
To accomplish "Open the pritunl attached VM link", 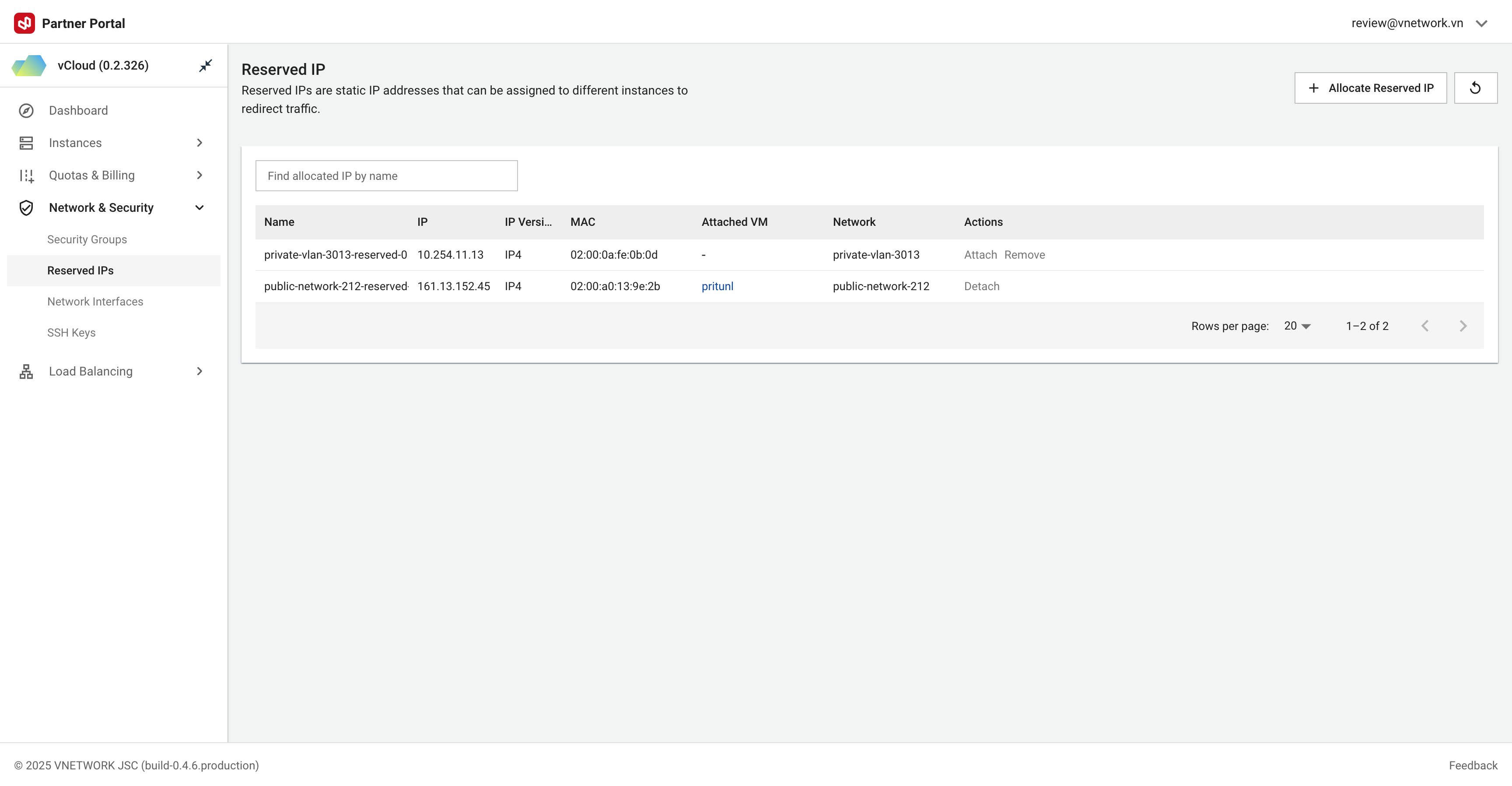I will 717,287.
